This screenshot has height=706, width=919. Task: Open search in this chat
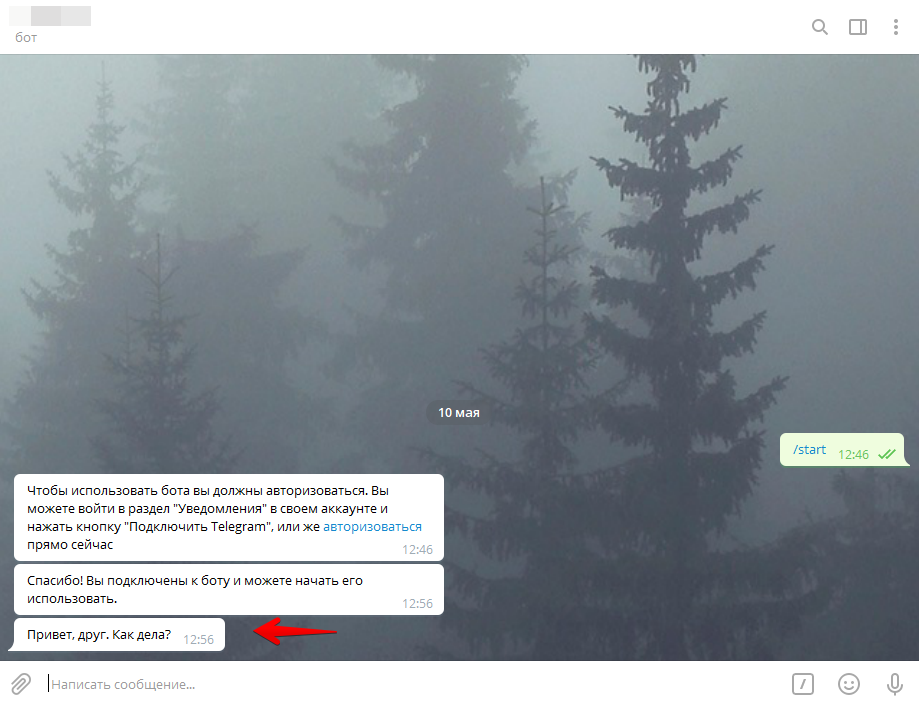pos(819,27)
